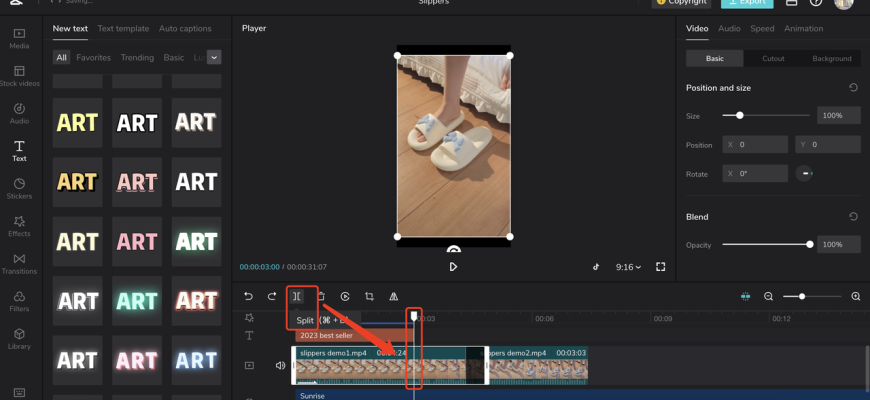Undo the last timeline edit
This screenshot has height=400, width=870.
coord(249,296)
